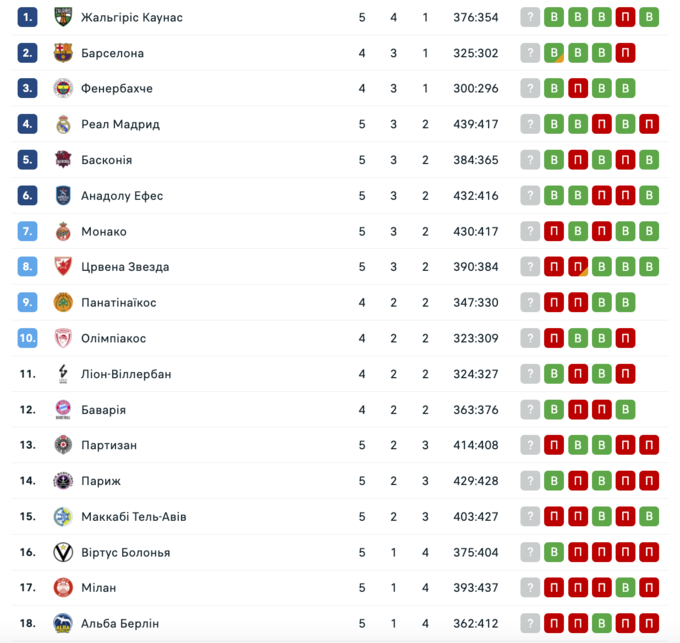Select the Віртус Болонья team name
The width and height of the screenshot is (680, 643).
click(x=126, y=552)
